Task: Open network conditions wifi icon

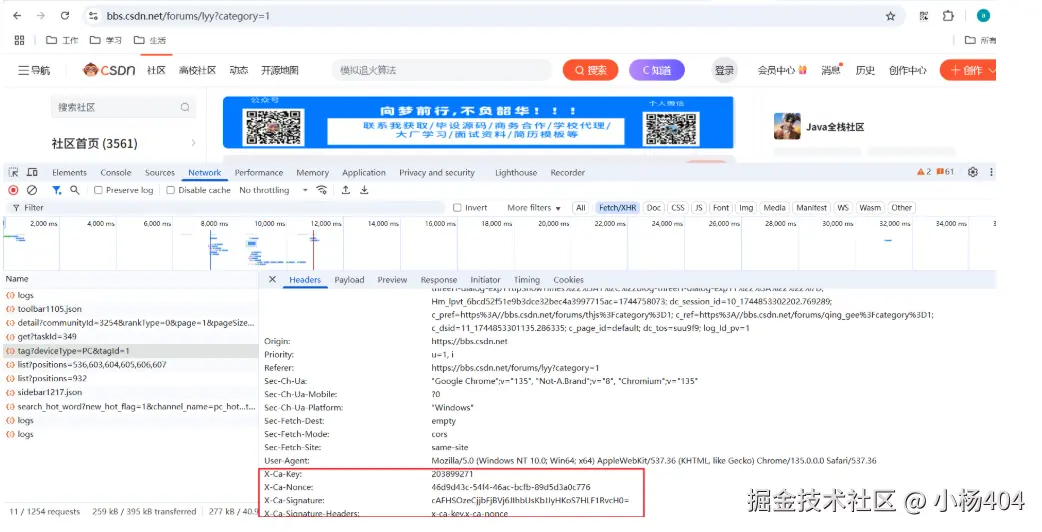Action: tap(322, 190)
